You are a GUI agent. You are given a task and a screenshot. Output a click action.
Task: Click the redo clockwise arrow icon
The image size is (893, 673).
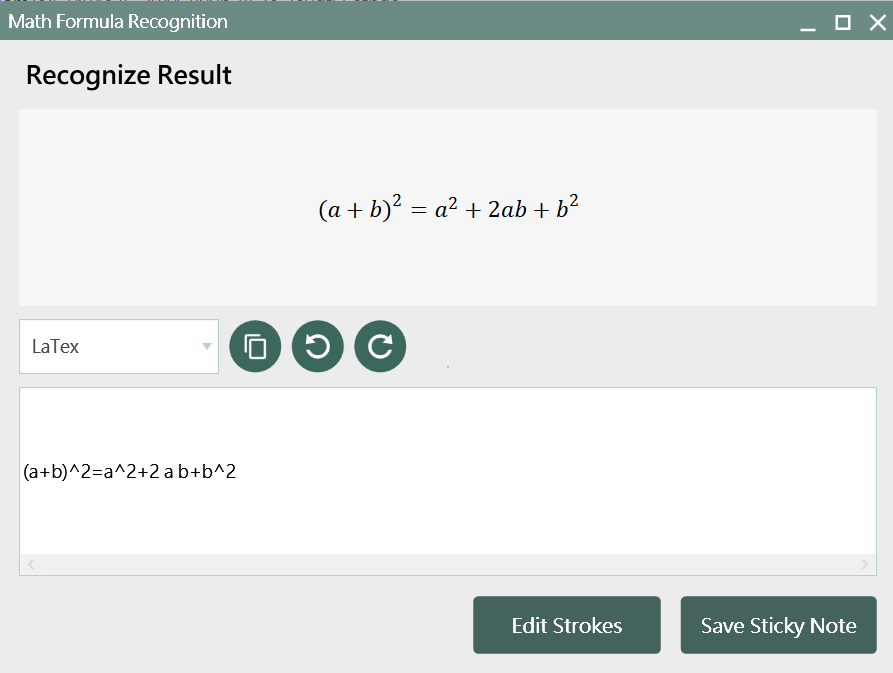(x=380, y=346)
